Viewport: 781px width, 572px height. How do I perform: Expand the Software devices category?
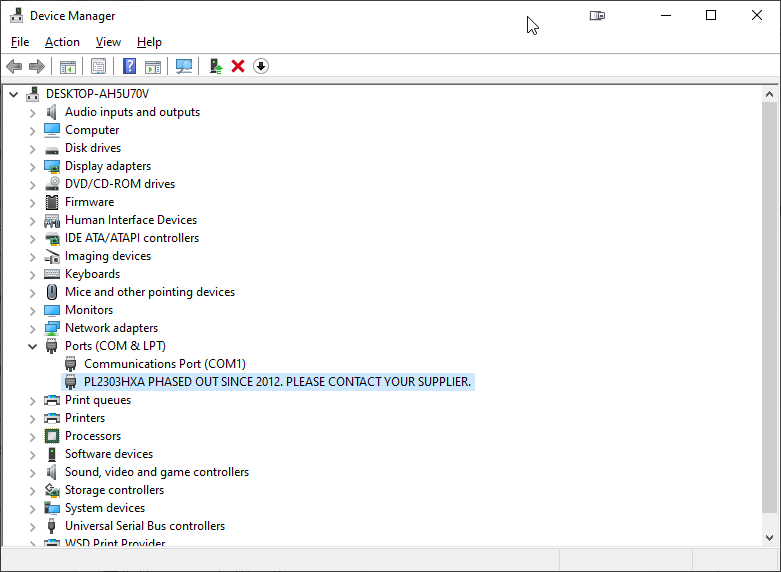click(32, 455)
